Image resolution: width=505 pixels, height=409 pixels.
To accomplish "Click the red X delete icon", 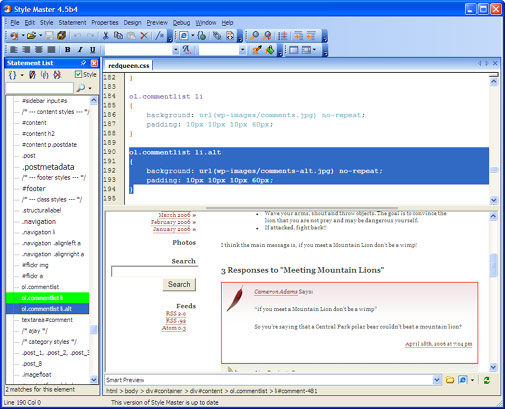I will click(x=144, y=36).
